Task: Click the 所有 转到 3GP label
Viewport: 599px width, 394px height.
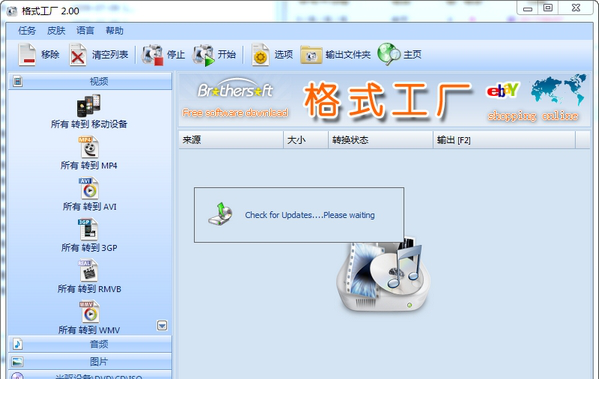Action: click(x=89, y=248)
